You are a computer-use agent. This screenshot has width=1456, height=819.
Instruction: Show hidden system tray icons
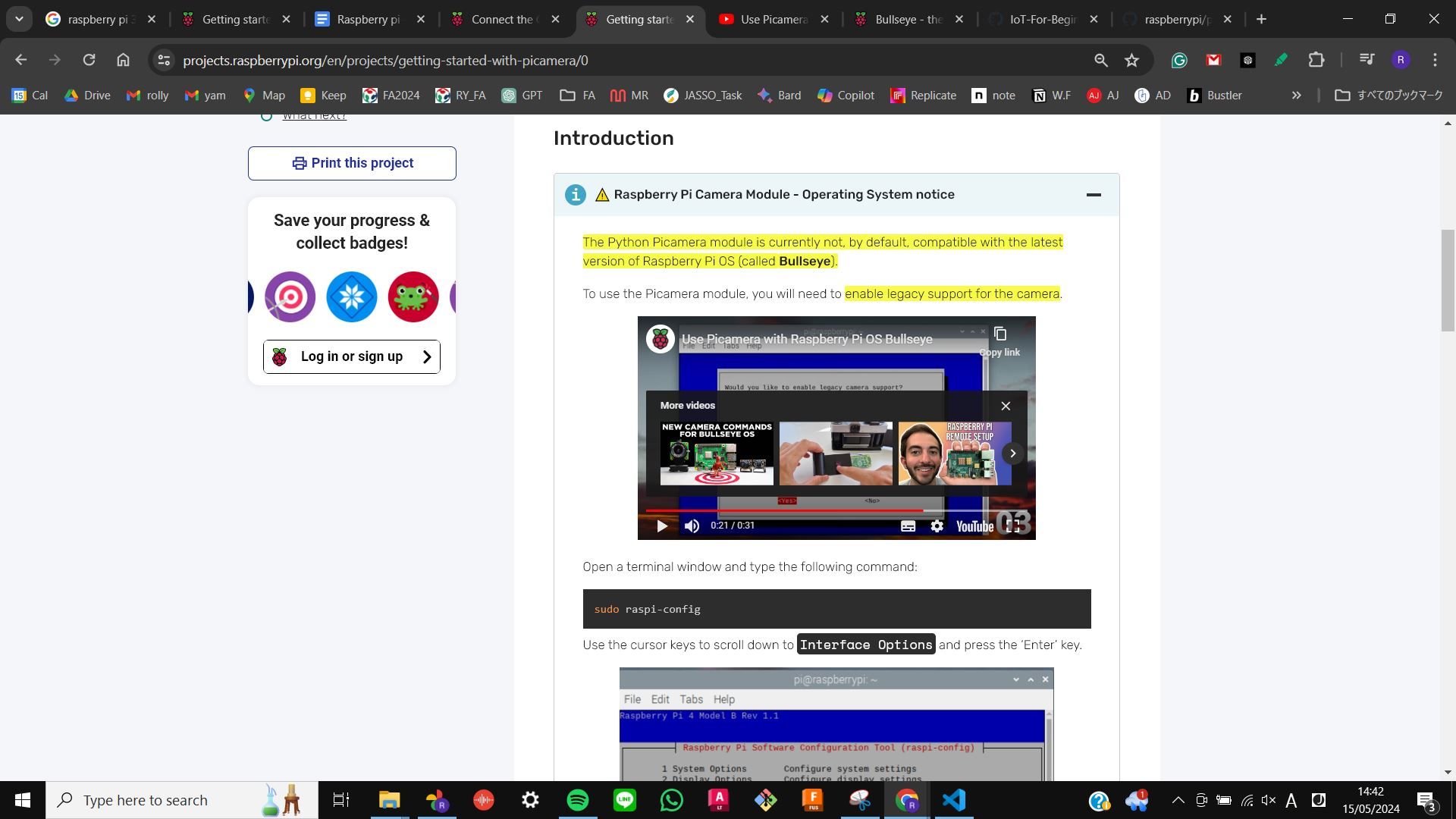[x=1178, y=800]
